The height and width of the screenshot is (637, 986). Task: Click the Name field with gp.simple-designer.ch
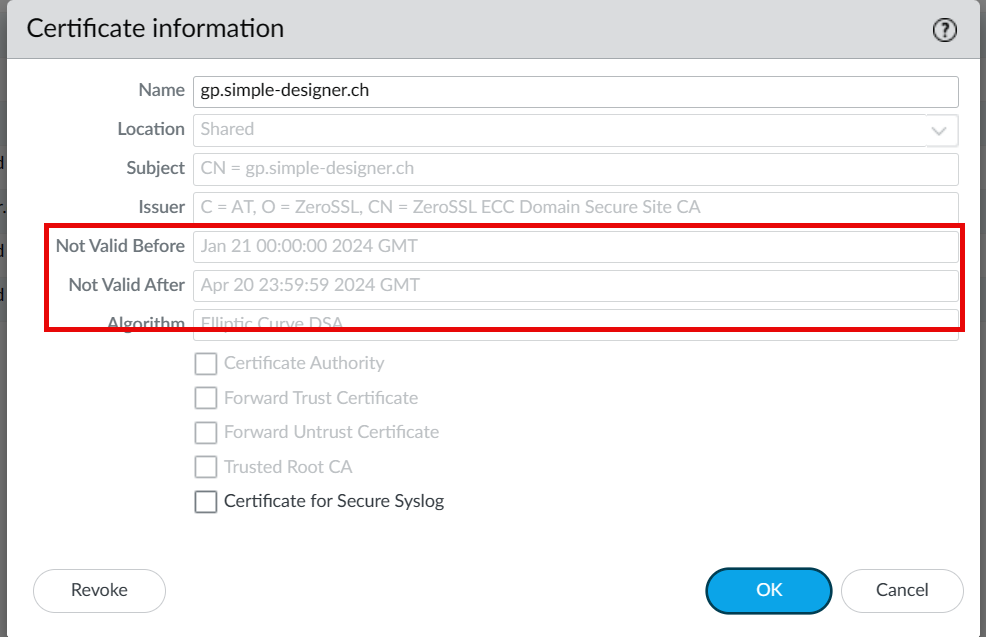[575, 91]
